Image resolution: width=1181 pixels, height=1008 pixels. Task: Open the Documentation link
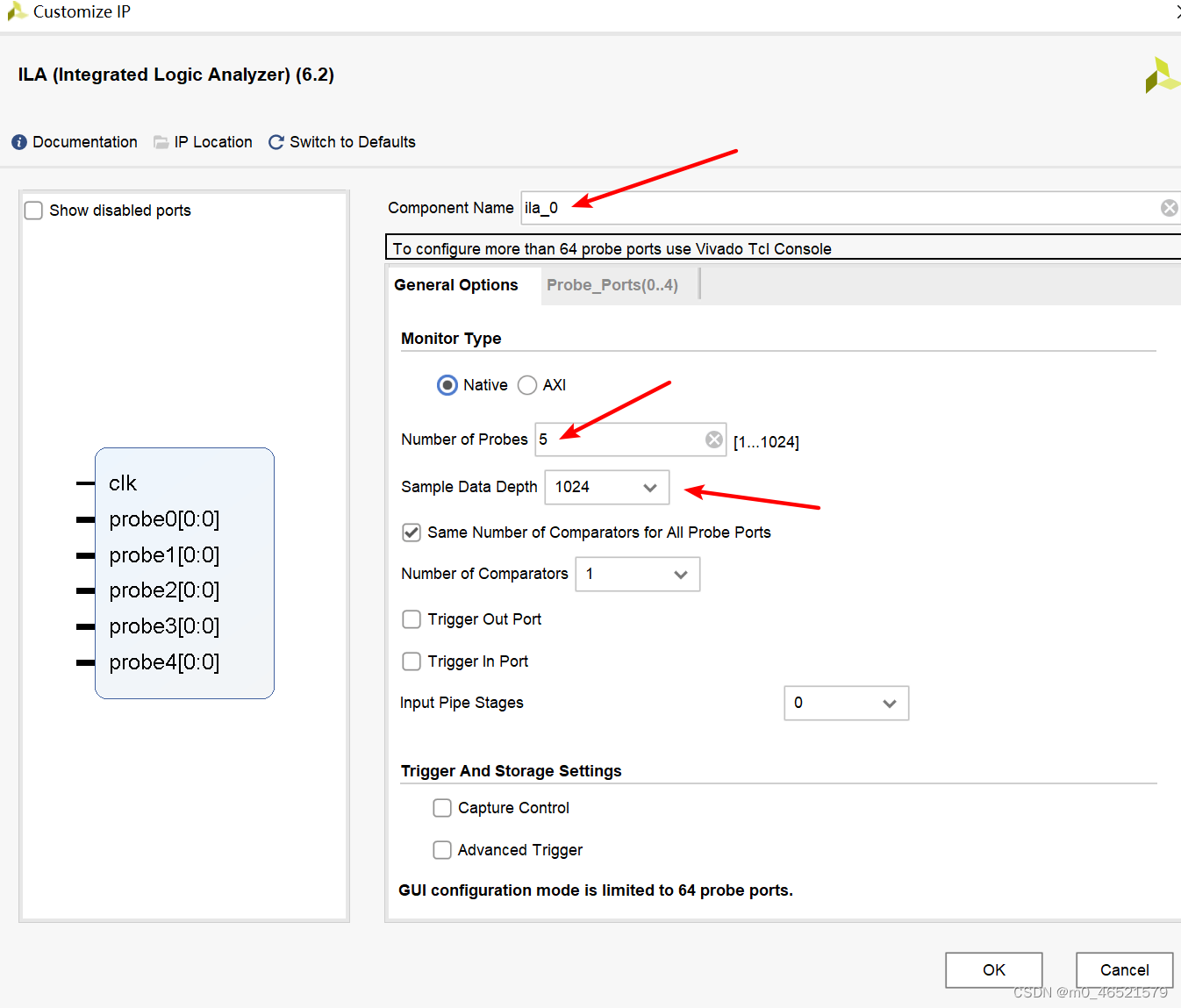coord(85,142)
